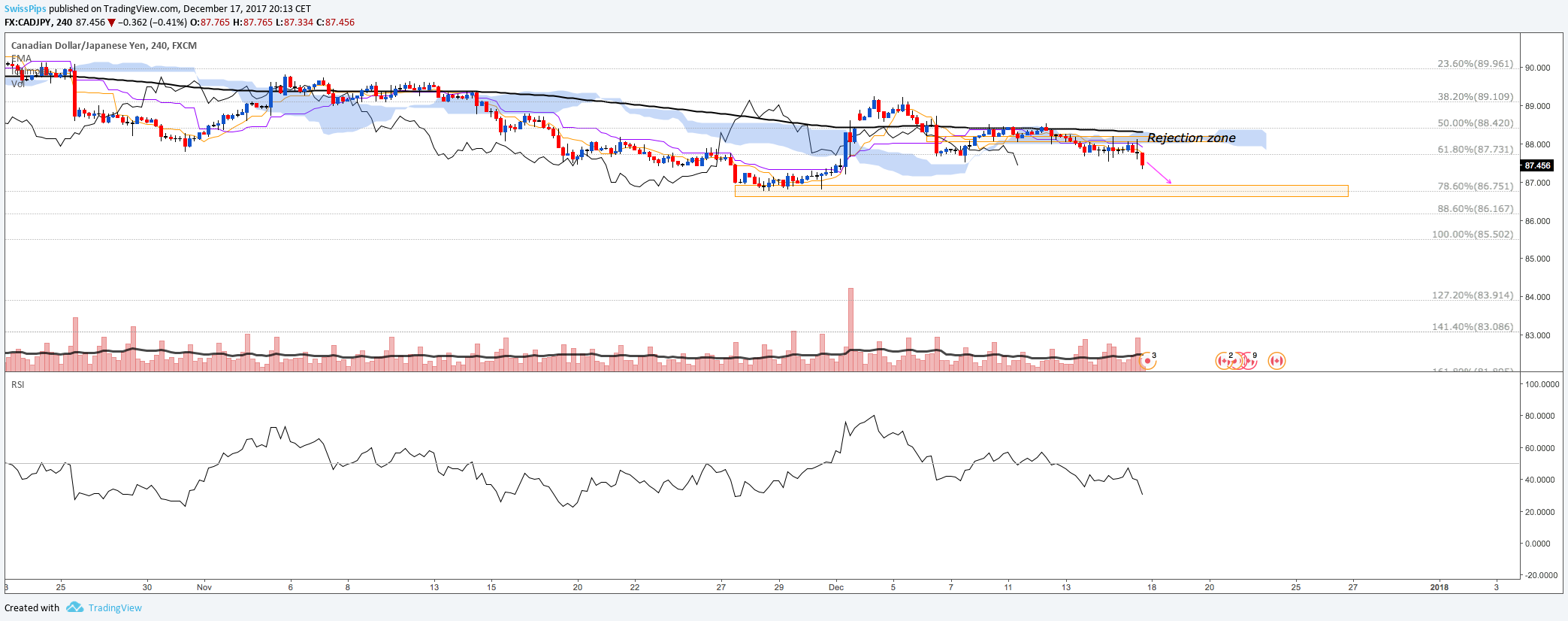Click the 86.000 price axis label
This screenshot has width=1568, height=621.
tap(1536, 221)
